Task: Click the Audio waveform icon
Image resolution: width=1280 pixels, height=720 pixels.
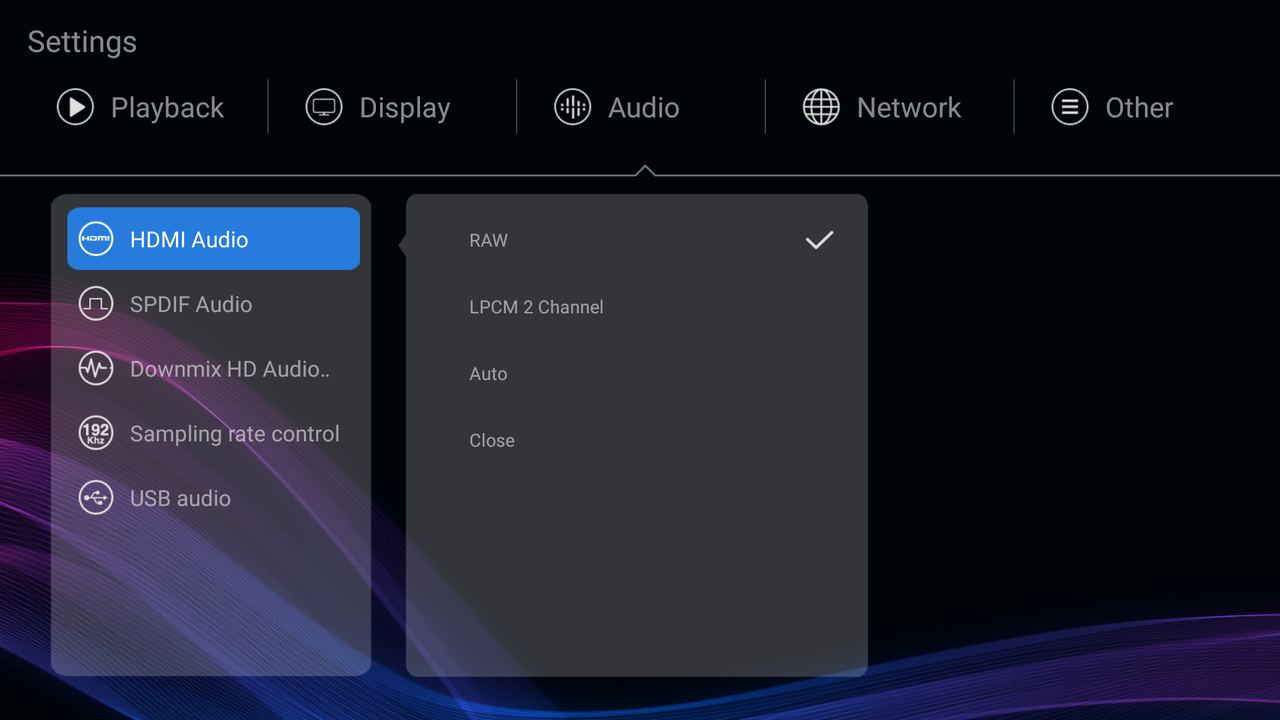Action: coord(573,107)
